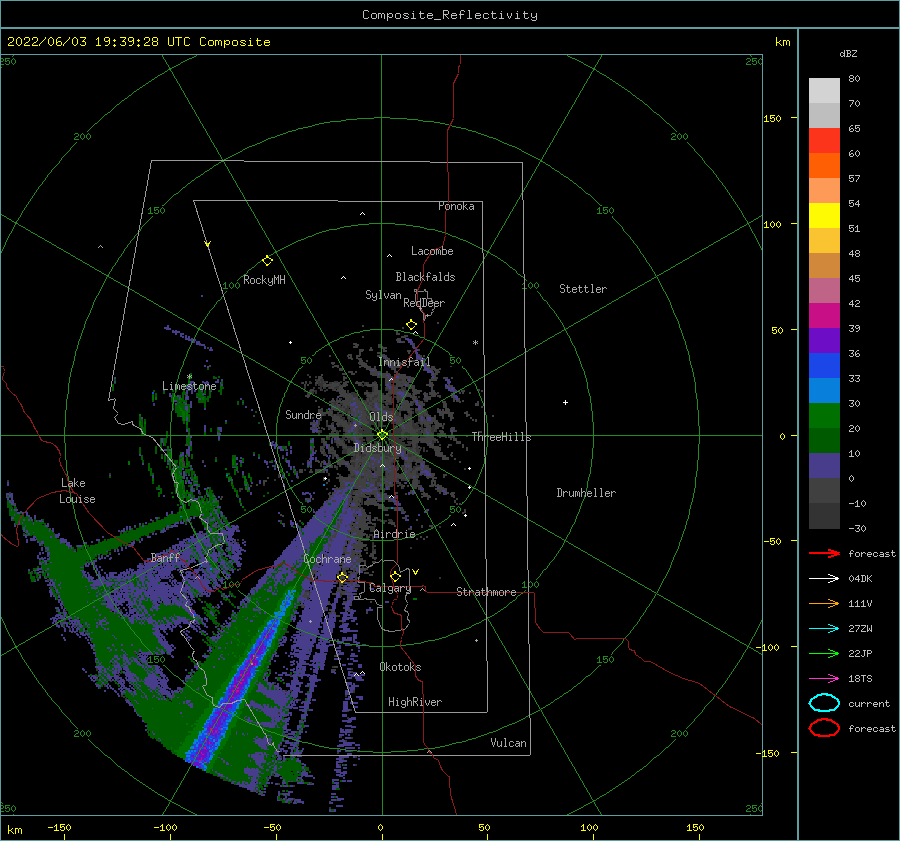This screenshot has width=900, height=841.
Task: Click the Innisfail town label
Action: (x=404, y=362)
